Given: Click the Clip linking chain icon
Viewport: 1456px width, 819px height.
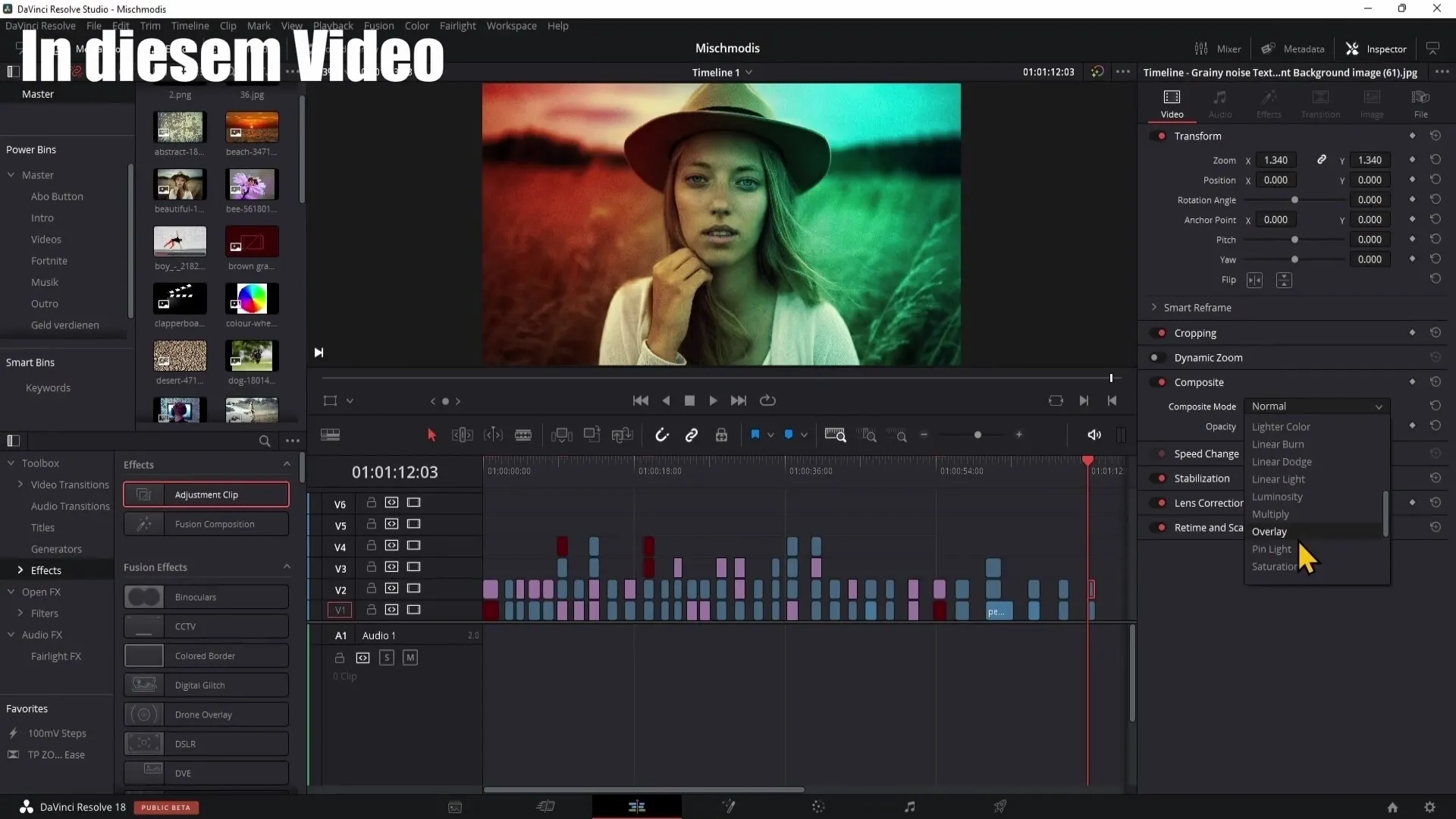Looking at the screenshot, I should click(691, 435).
